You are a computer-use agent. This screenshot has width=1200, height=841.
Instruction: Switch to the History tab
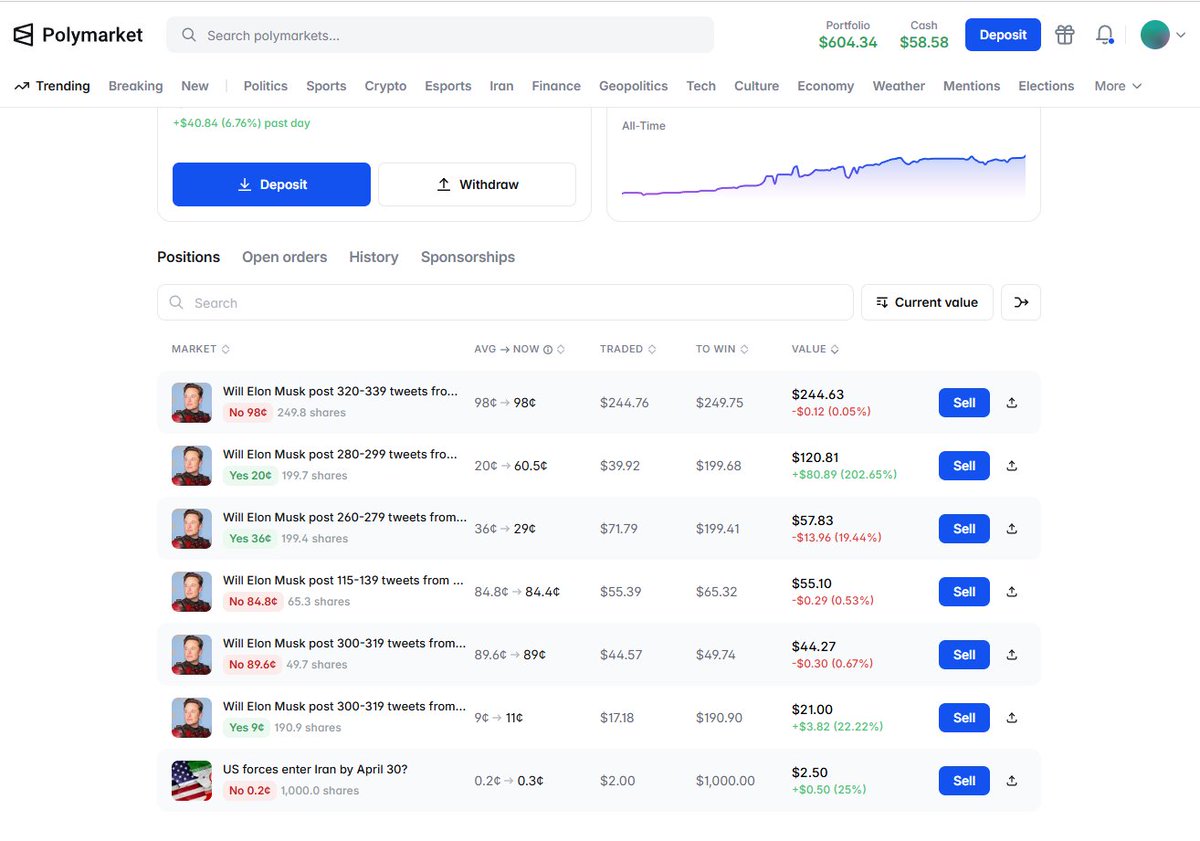pos(374,257)
